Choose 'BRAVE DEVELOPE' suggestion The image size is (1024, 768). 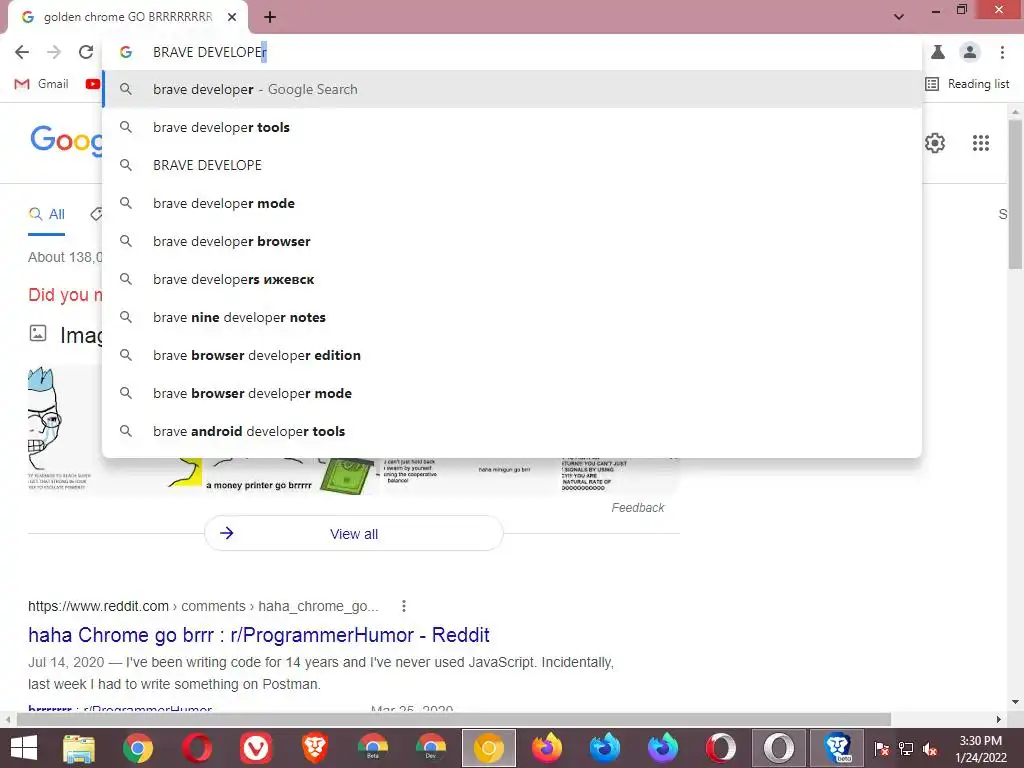[x=512, y=165]
